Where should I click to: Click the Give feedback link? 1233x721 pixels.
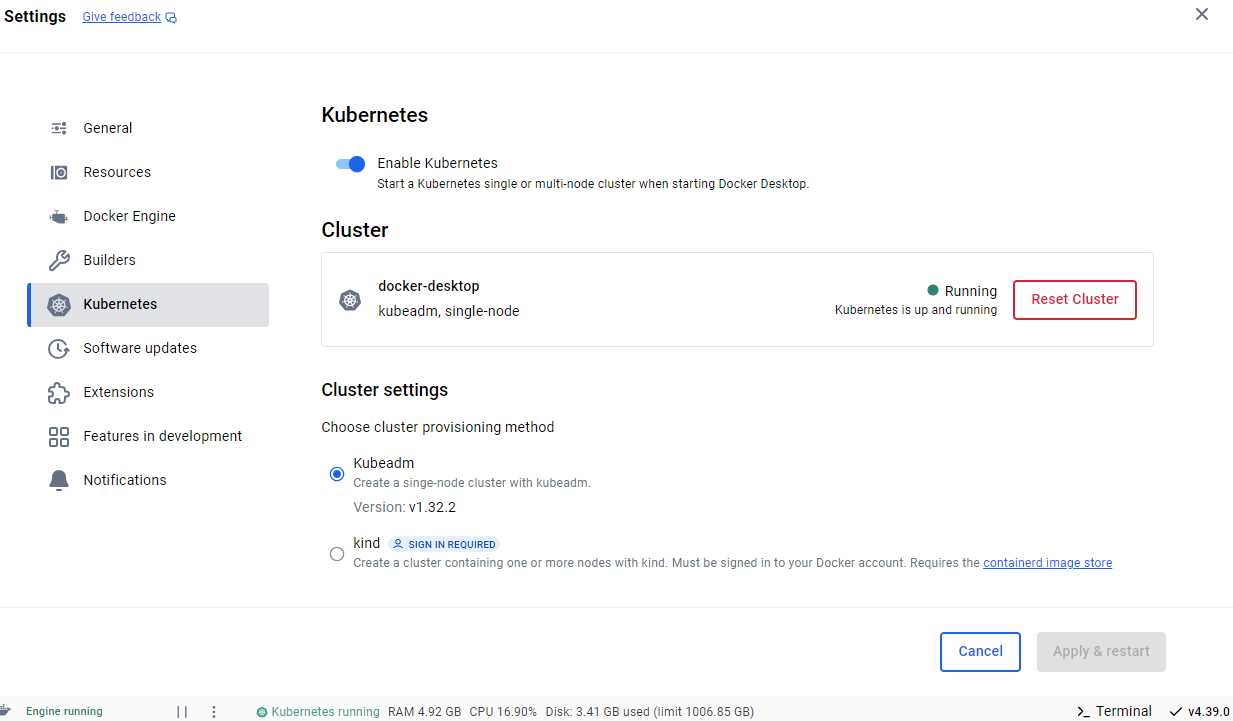(122, 17)
